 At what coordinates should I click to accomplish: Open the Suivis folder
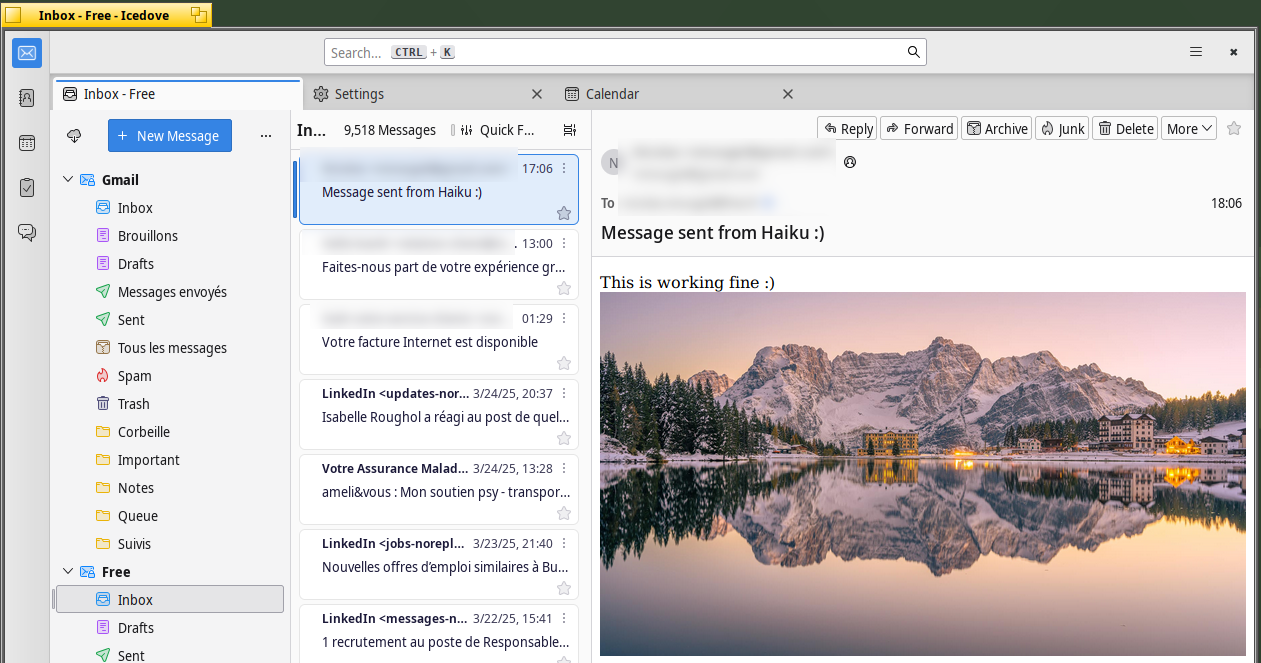pos(170,544)
